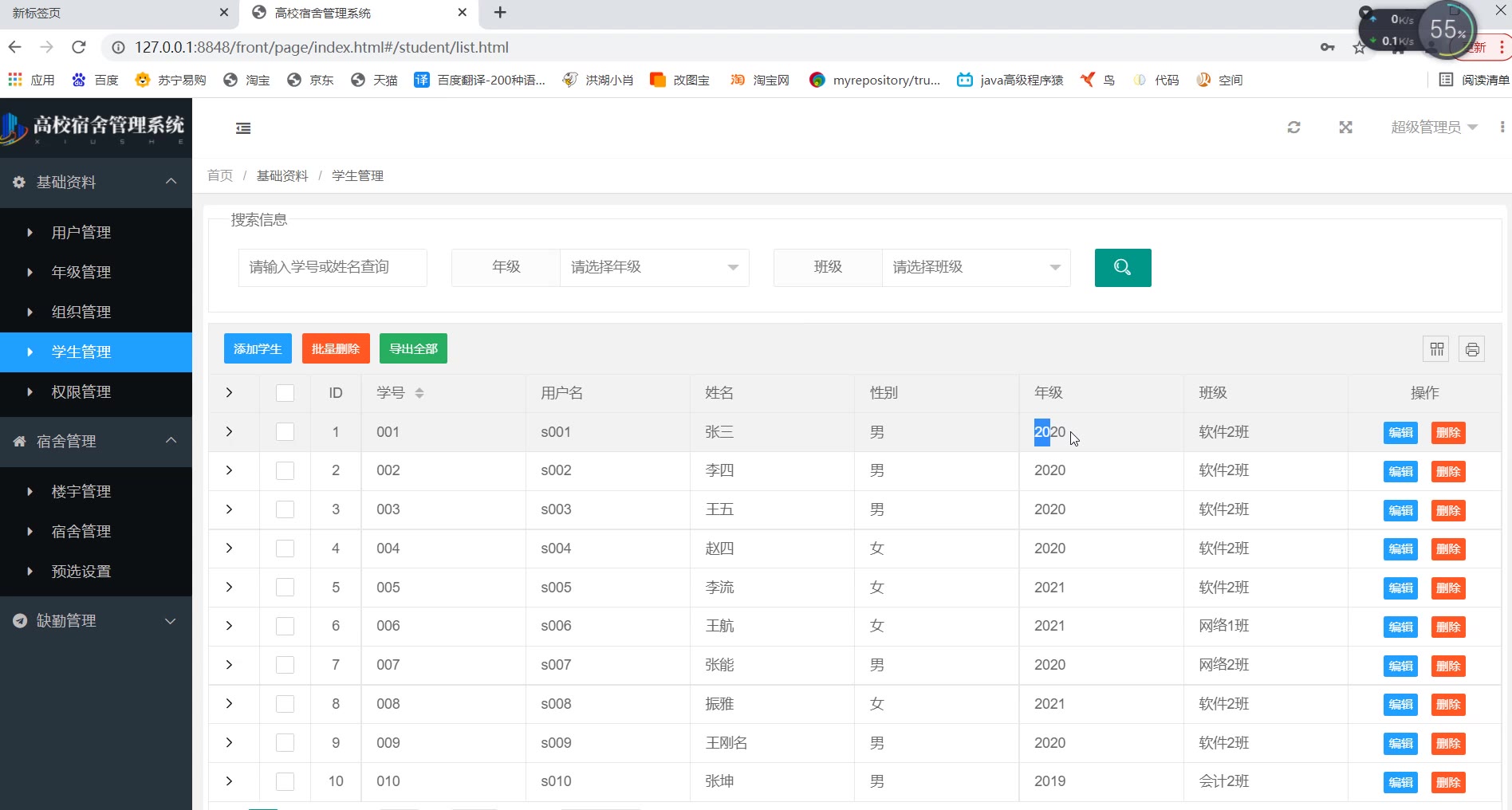Viewport: 1512px width, 810px height.
Task: Open the 请选择年级 grade dropdown
Action: [x=654, y=268]
